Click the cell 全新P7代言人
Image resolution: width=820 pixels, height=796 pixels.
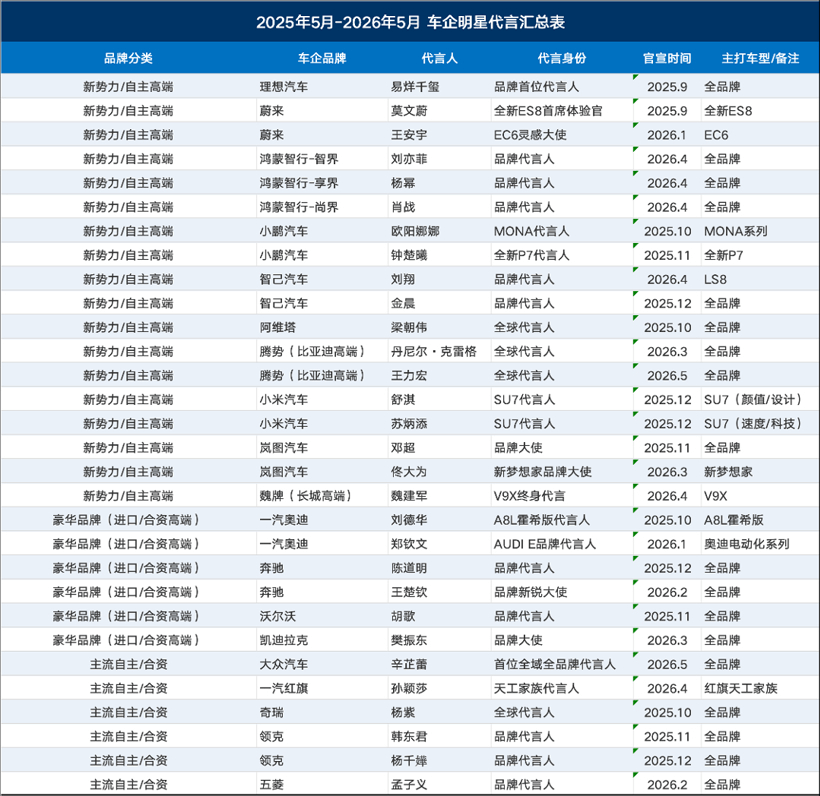[x=532, y=255]
